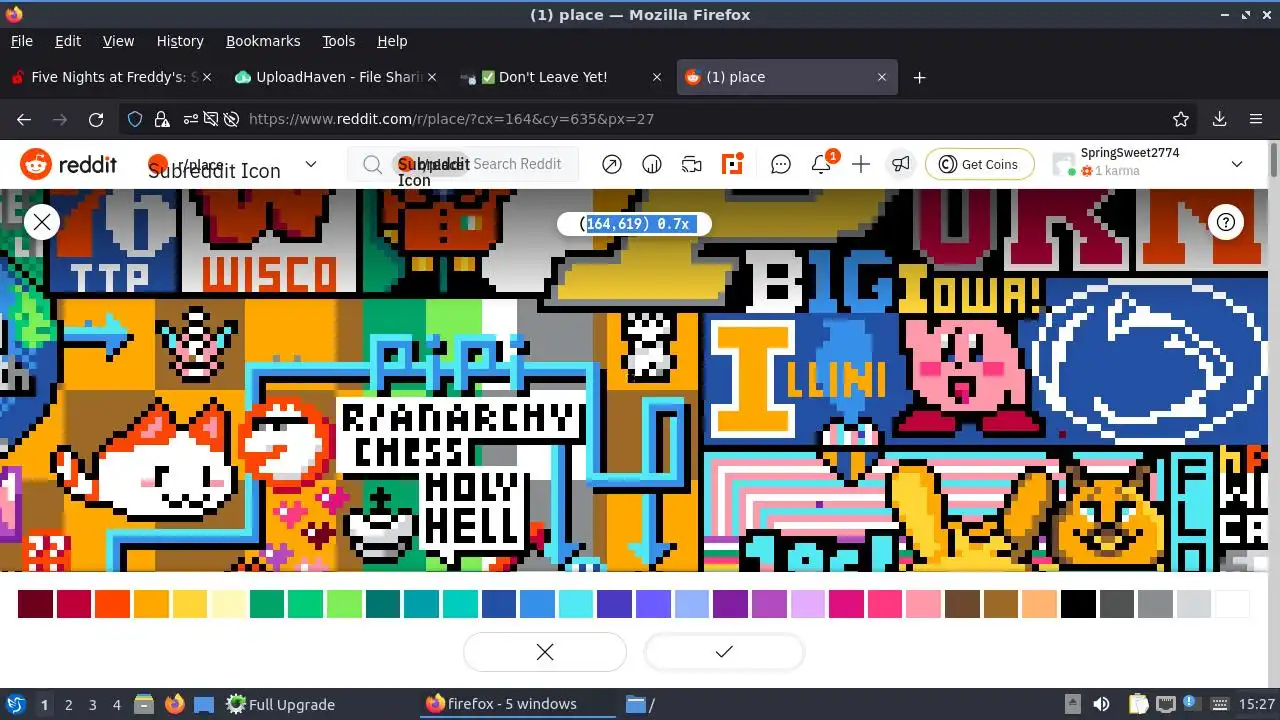
Task: Click the taskbar clock showing 15:27
Action: (x=1257, y=704)
